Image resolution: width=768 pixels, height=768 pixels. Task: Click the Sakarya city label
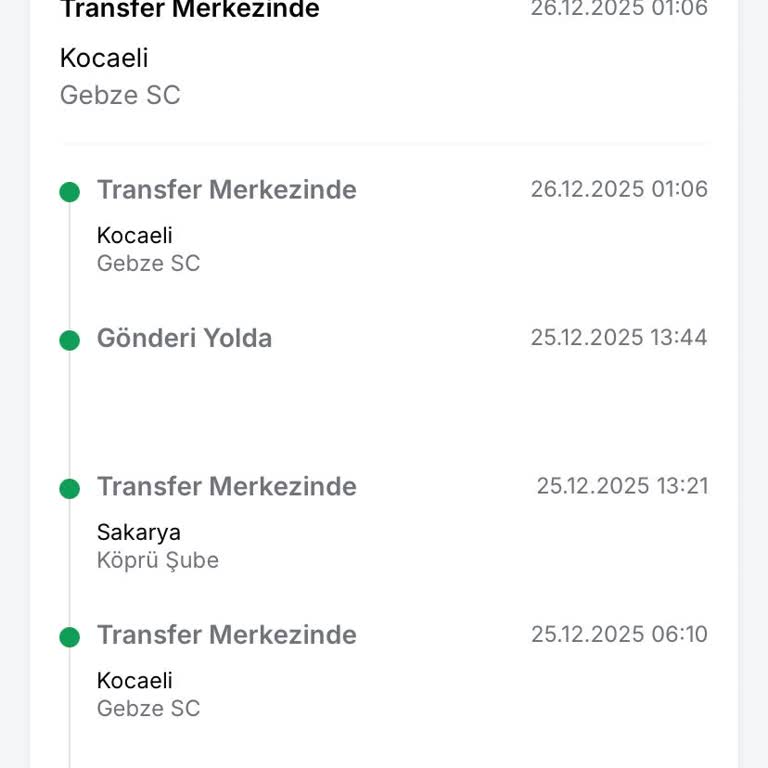(138, 532)
